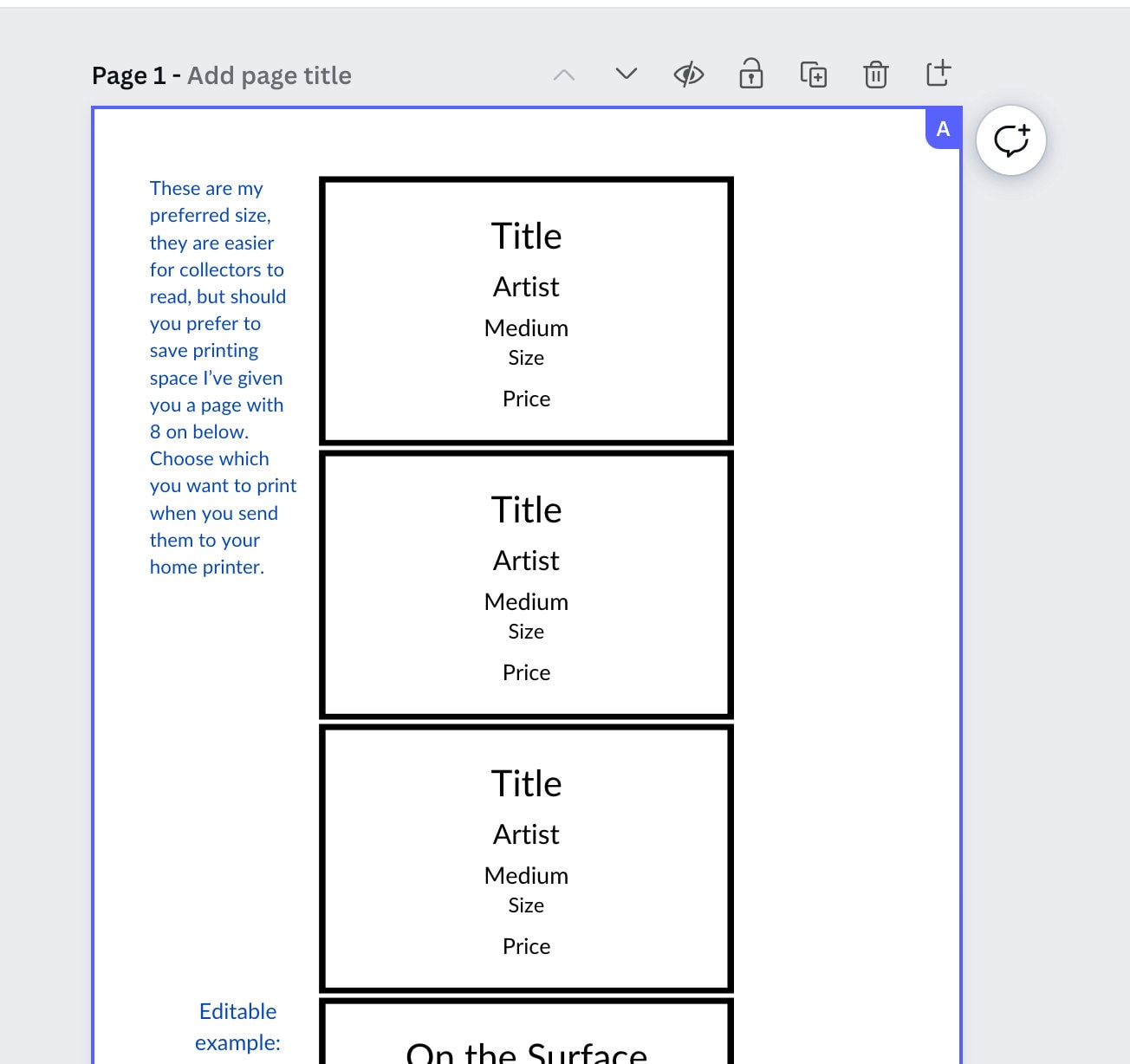1130x1064 pixels.
Task: Duplicate Page 1 using the copy icon
Action: [x=813, y=75]
